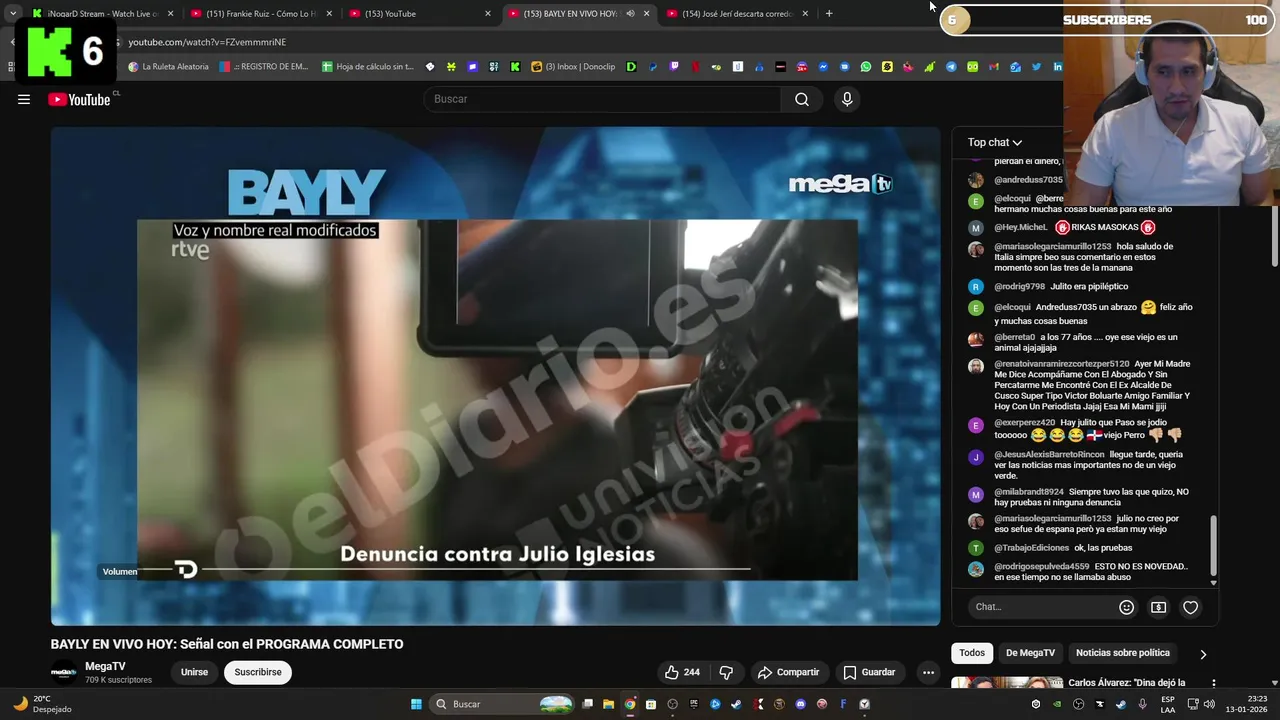The height and width of the screenshot is (720, 1280).
Task: Go to the YouTube home logo
Action: [x=79, y=99]
